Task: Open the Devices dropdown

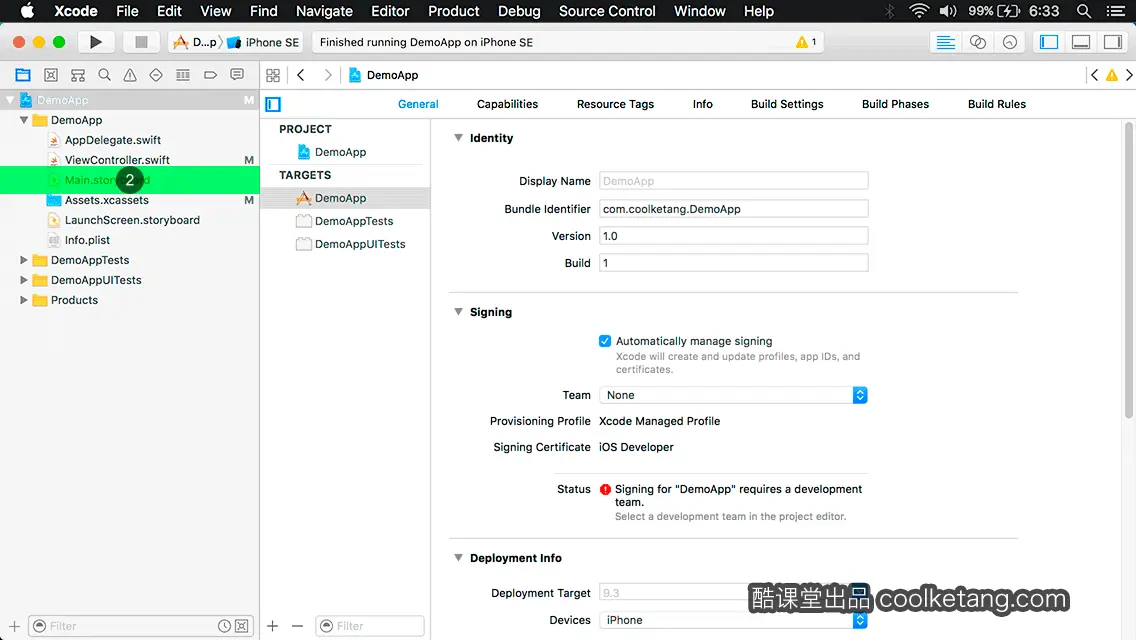Action: pos(733,620)
